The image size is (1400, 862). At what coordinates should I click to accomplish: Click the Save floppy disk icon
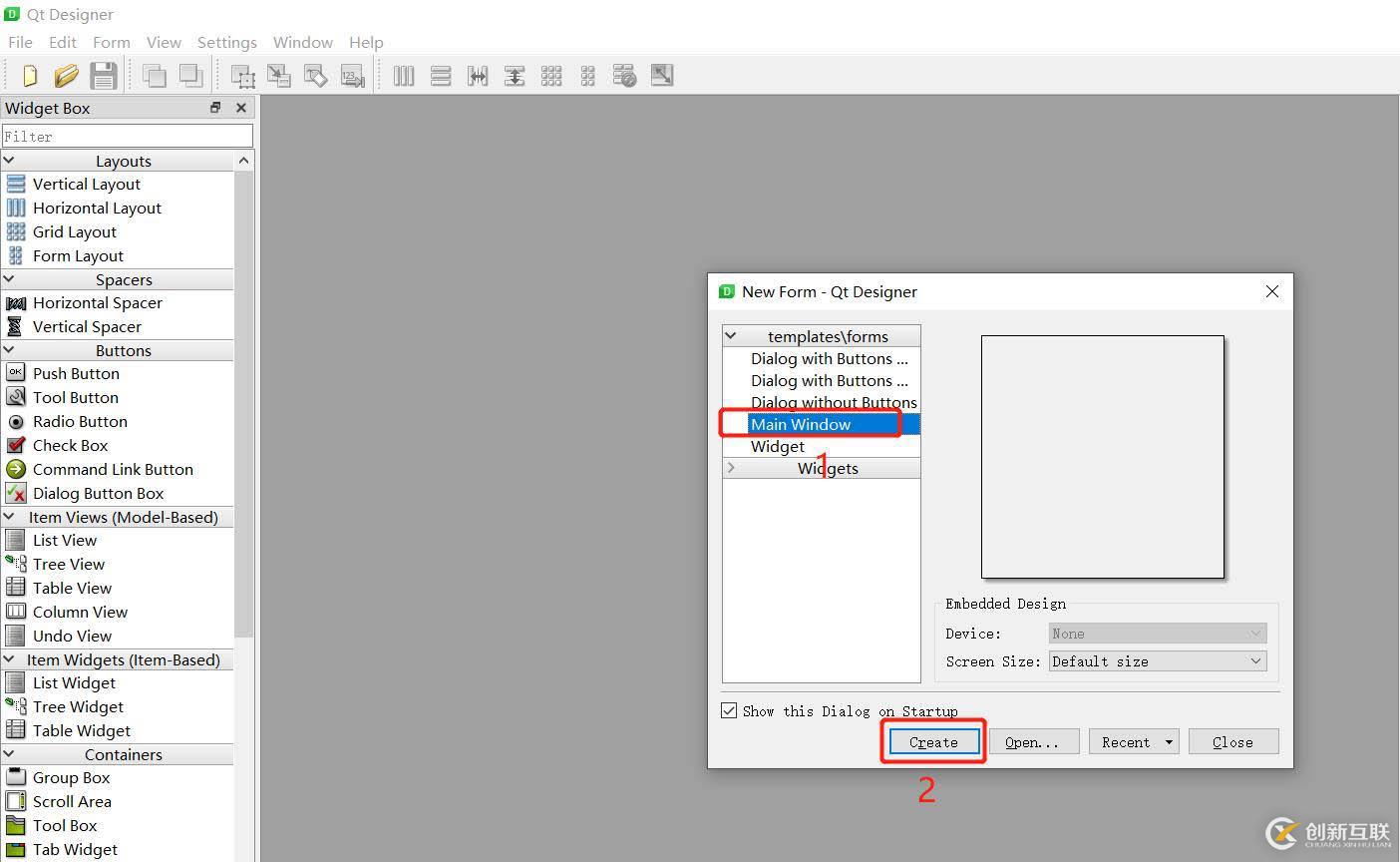click(x=104, y=75)
